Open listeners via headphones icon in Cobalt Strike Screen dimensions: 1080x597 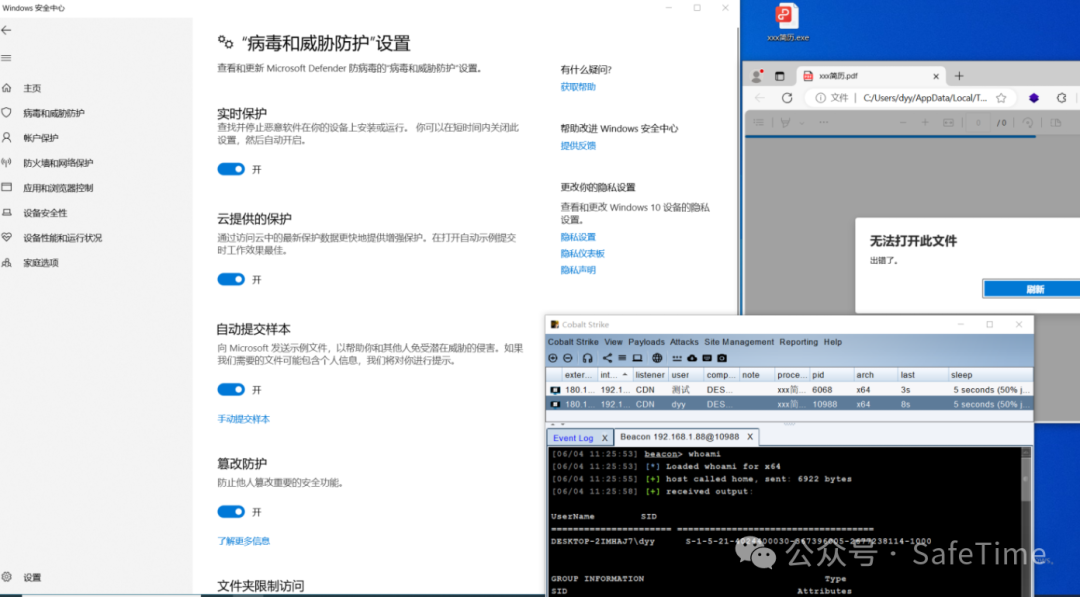click(588, 358)
